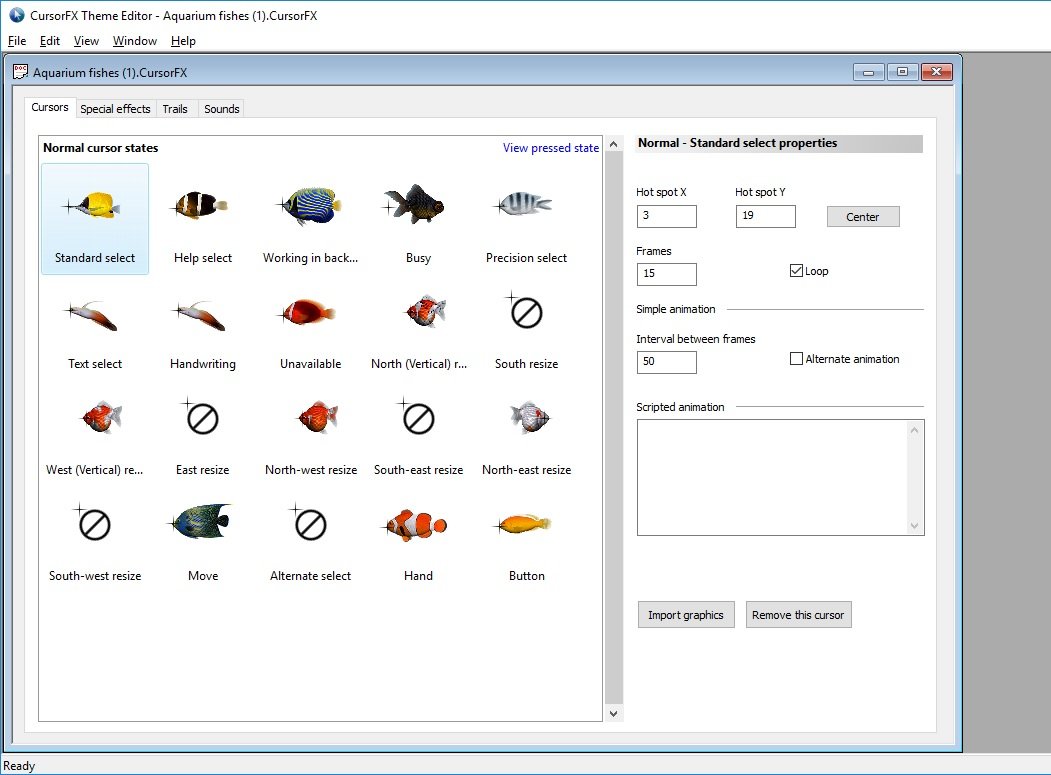This screenshot has width=1051, height=775.
Task: Click the Frames input field
Action: pyautogui.click(x=666, y=274)
